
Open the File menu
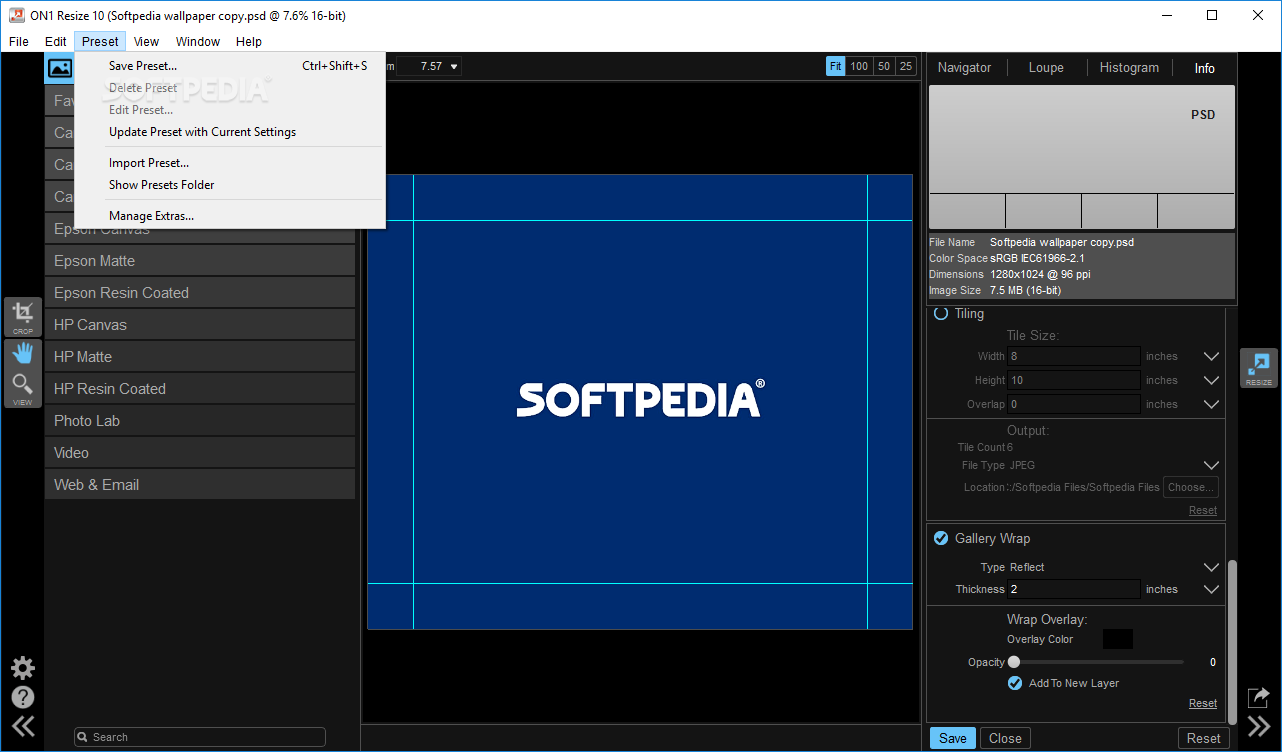coord(19,41)
